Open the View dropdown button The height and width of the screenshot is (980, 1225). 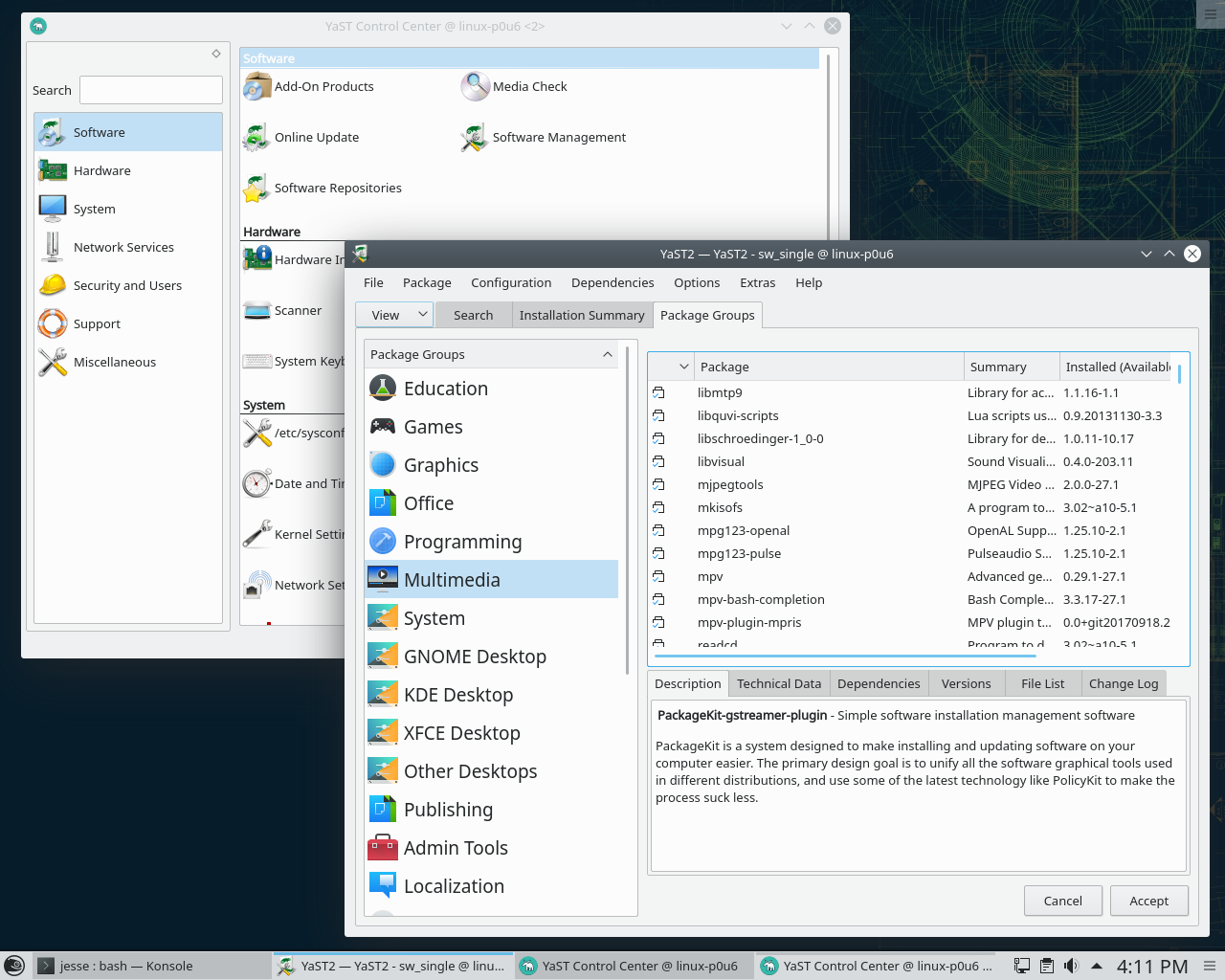point(394,315)
